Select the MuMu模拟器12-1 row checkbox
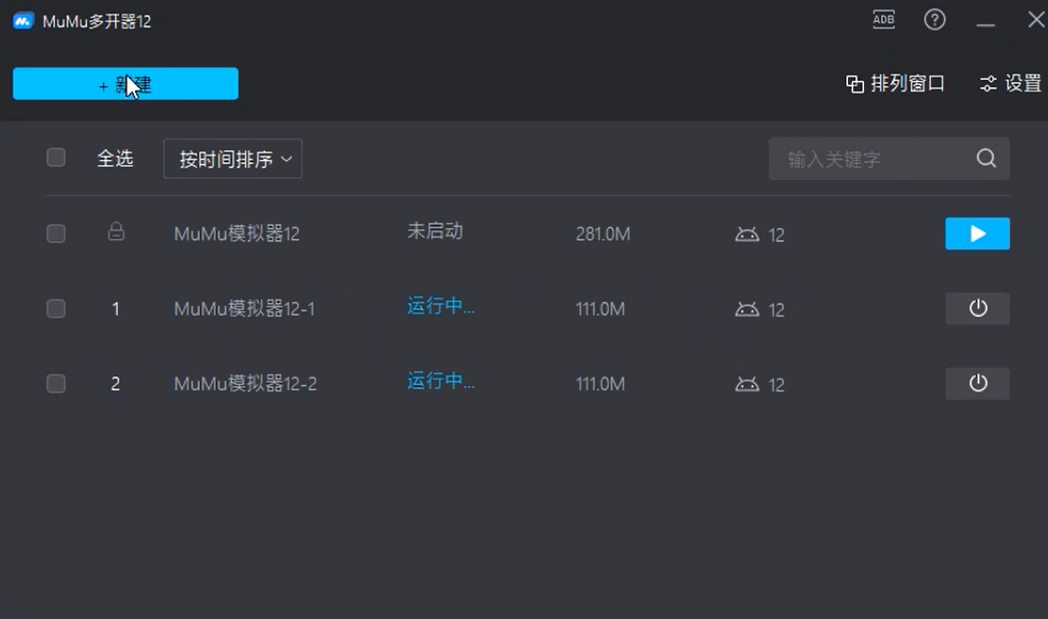 [x=56, y=309]
